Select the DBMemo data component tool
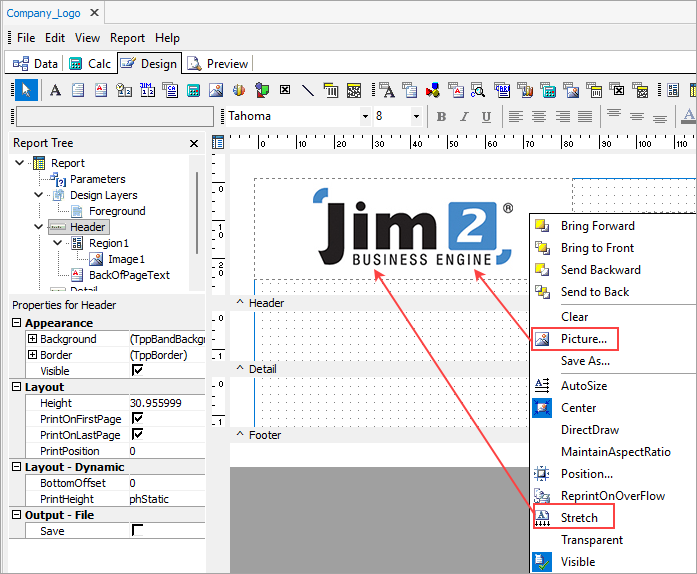 point(410,90)
